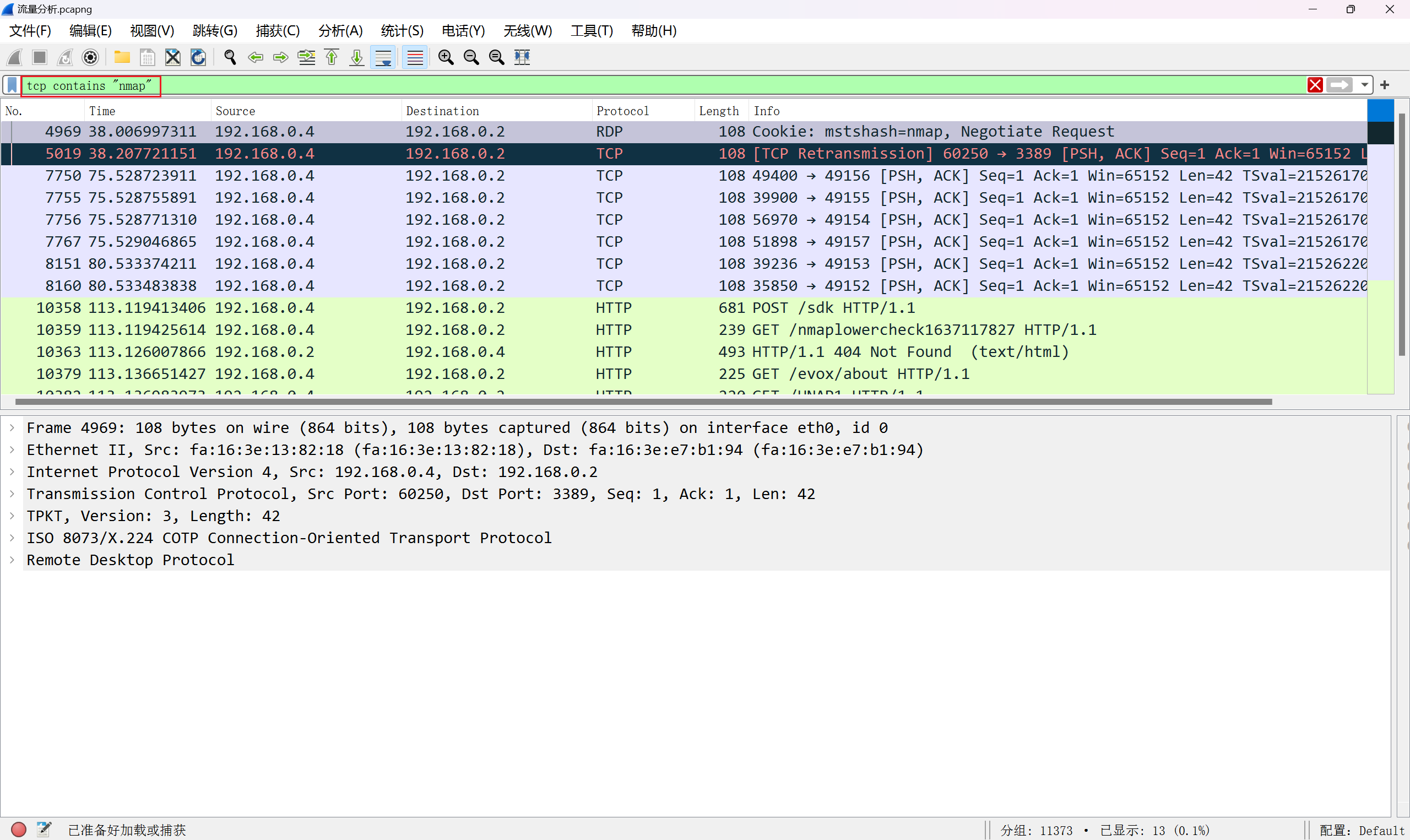Open the 分析(A) menu

click(340, 30)
